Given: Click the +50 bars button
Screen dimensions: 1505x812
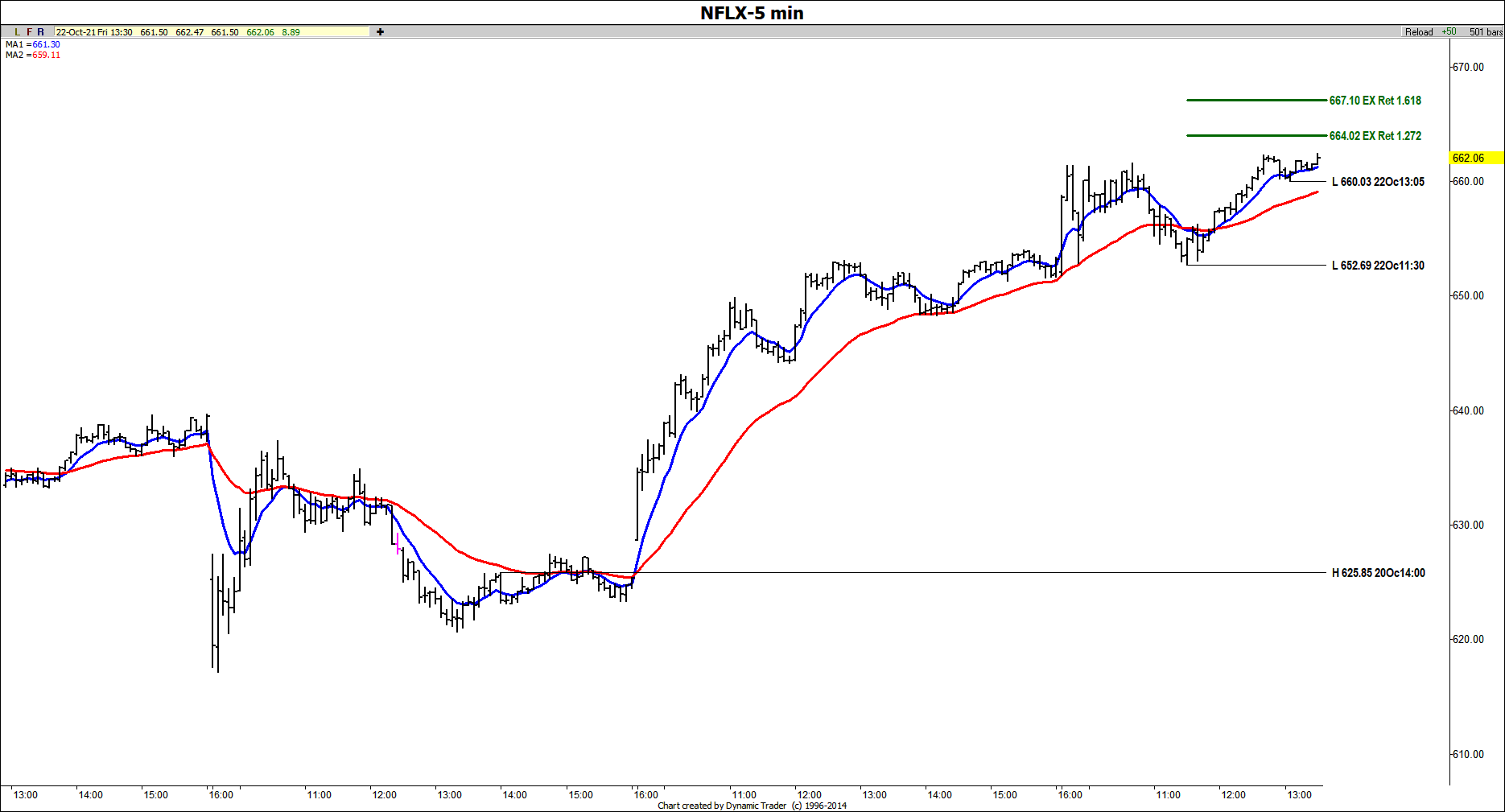Looking at the screenshot, I should tap(1449, 32).
